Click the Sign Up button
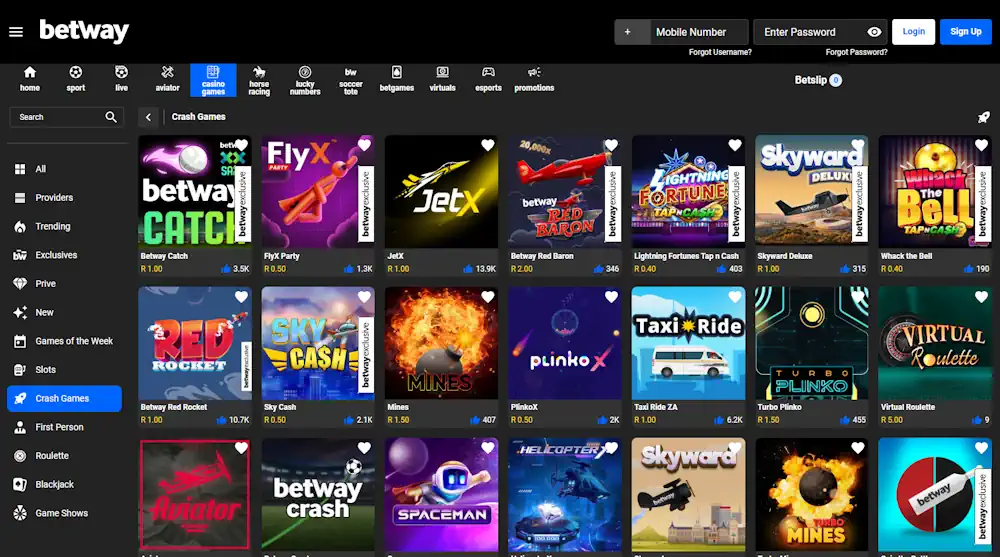Screen dimensions: 1000x557 (966, 31)
